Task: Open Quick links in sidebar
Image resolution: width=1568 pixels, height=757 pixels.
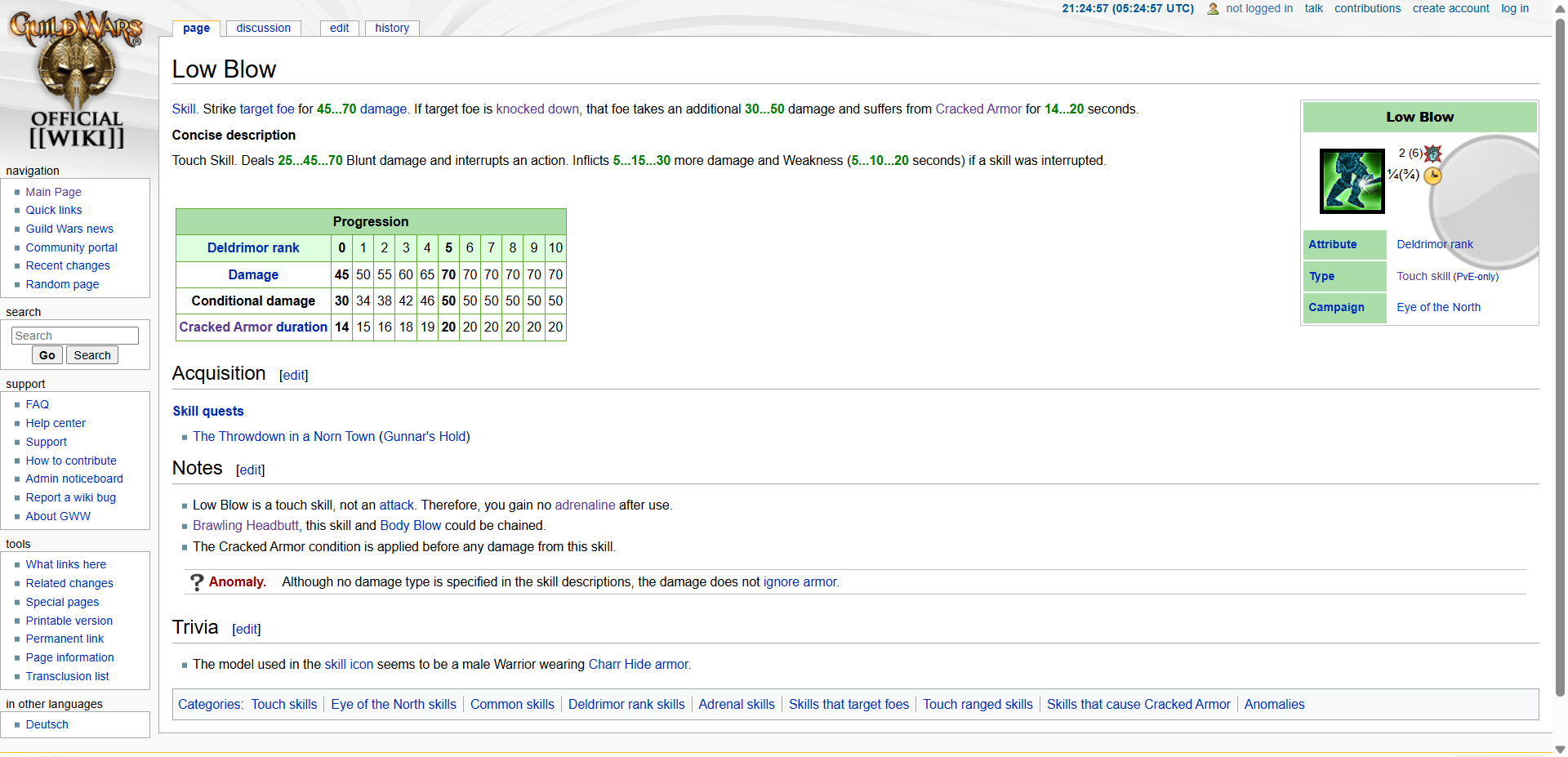Action: pyautogui.click(x=54, y=210)
